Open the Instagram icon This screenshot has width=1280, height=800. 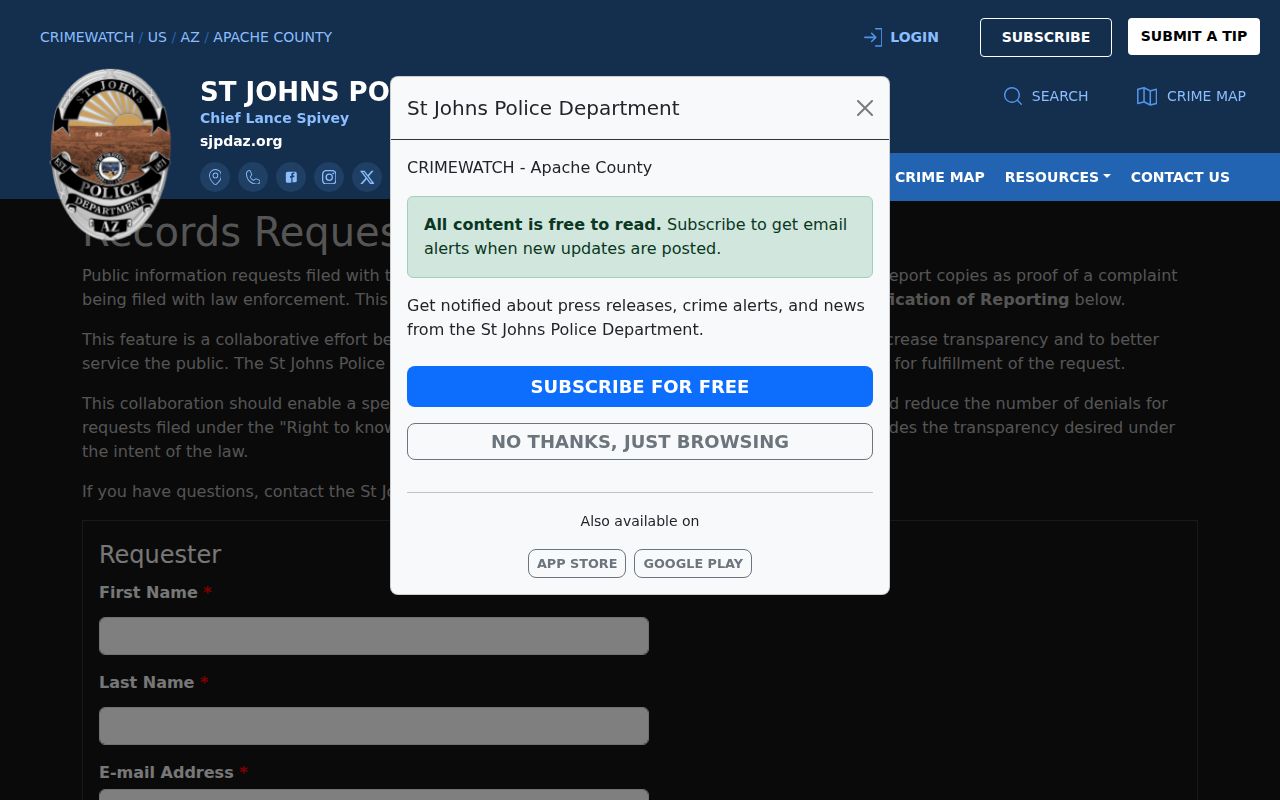pyautogui.click(x=329, y=177)
